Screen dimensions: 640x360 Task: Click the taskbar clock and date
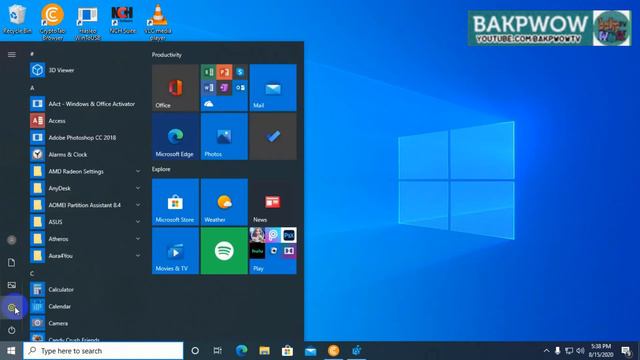coord(601,351)
